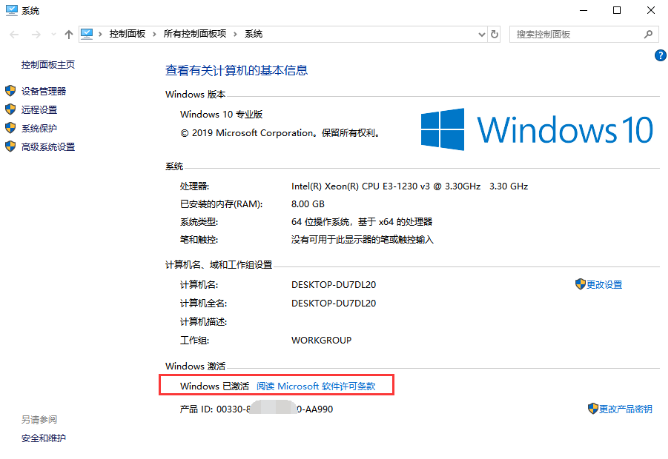Click the search magnifier icon
Screen dimensions: 668x459
[649, 34]
